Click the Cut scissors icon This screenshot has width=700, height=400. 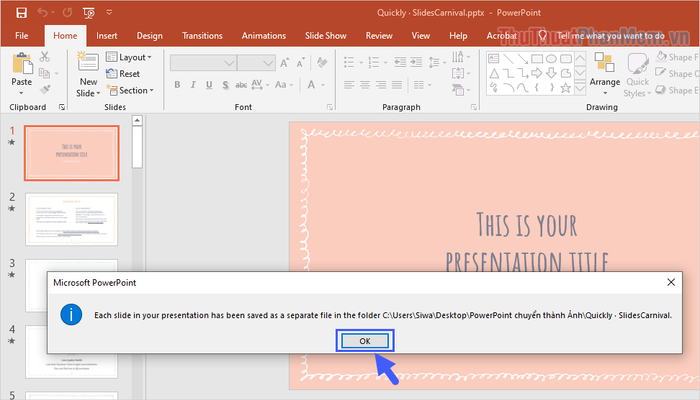(45, 57)
